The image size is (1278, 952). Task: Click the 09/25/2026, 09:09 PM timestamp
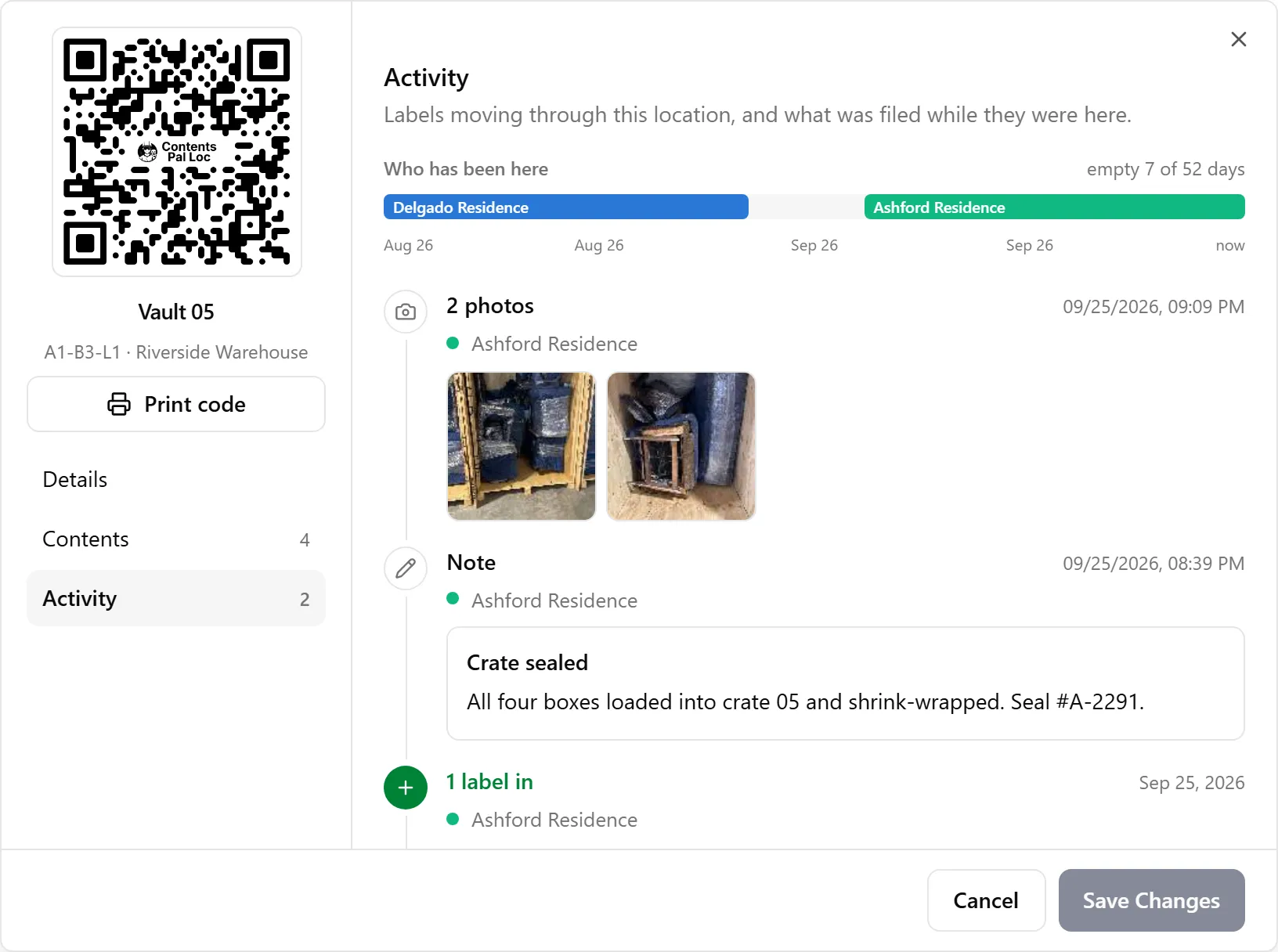click(1153, 307)
